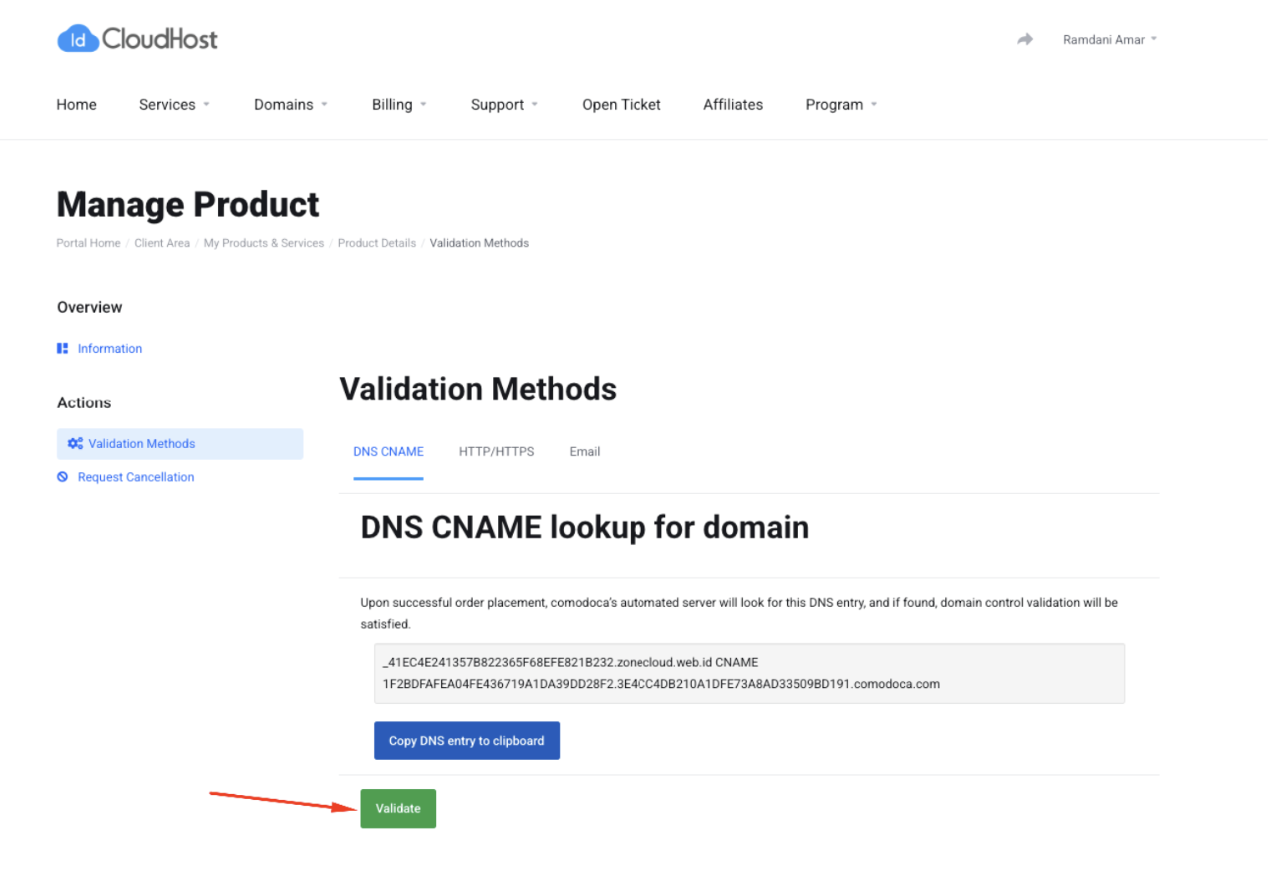Viewport: 1282px width, 886px height.
Task: Open Information link in Overview sidebar
Action: click(x=110, y=349)
